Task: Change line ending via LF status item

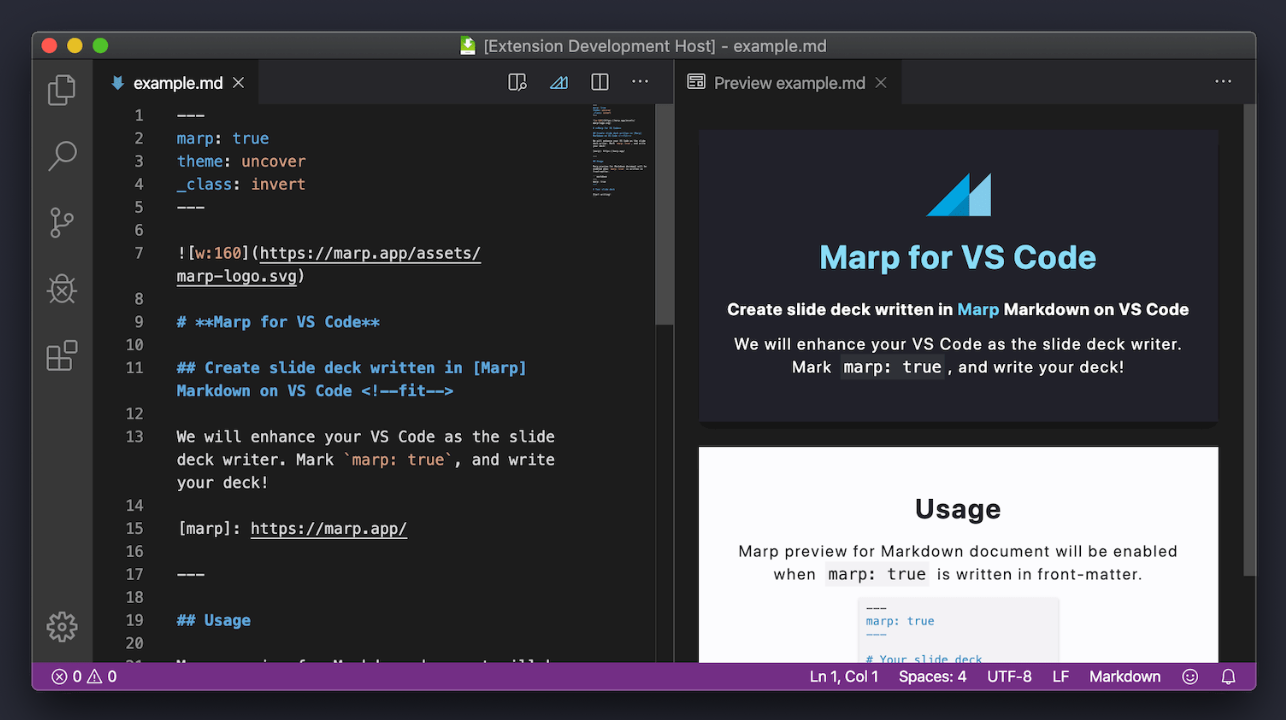Action: click(1061, 677)
